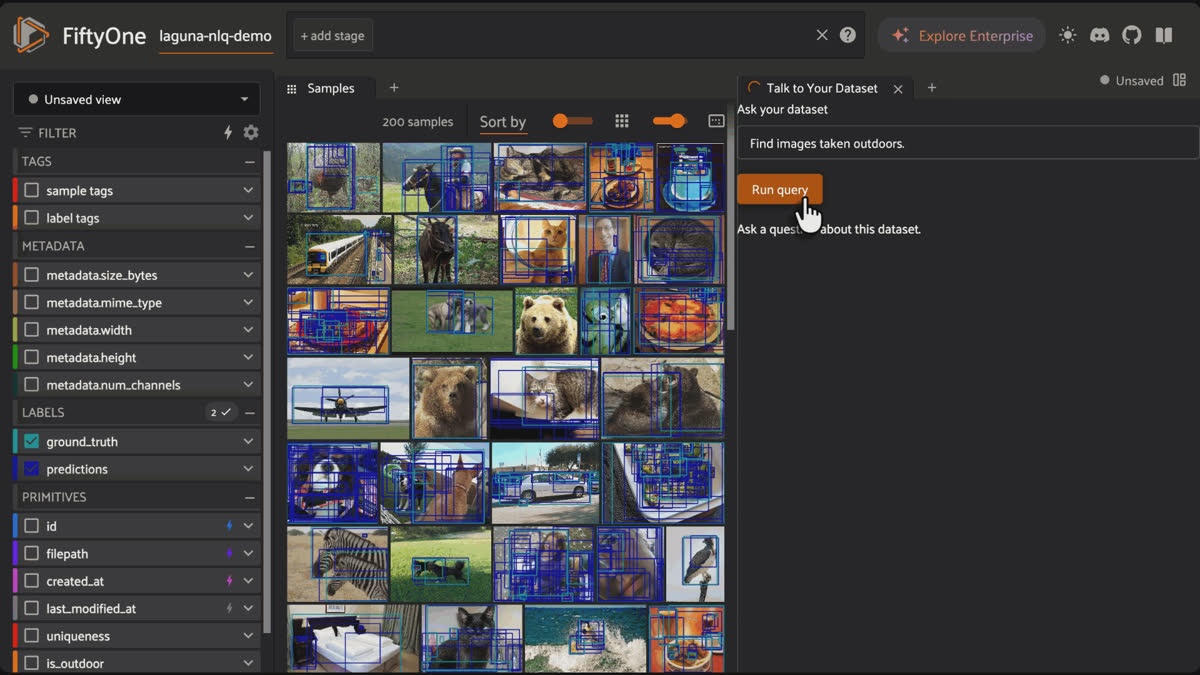Image resolution: width=1200 pixels, height=675 pixels.
Task: Expand the metadata.height filter
Action: [x=248, y=357]
